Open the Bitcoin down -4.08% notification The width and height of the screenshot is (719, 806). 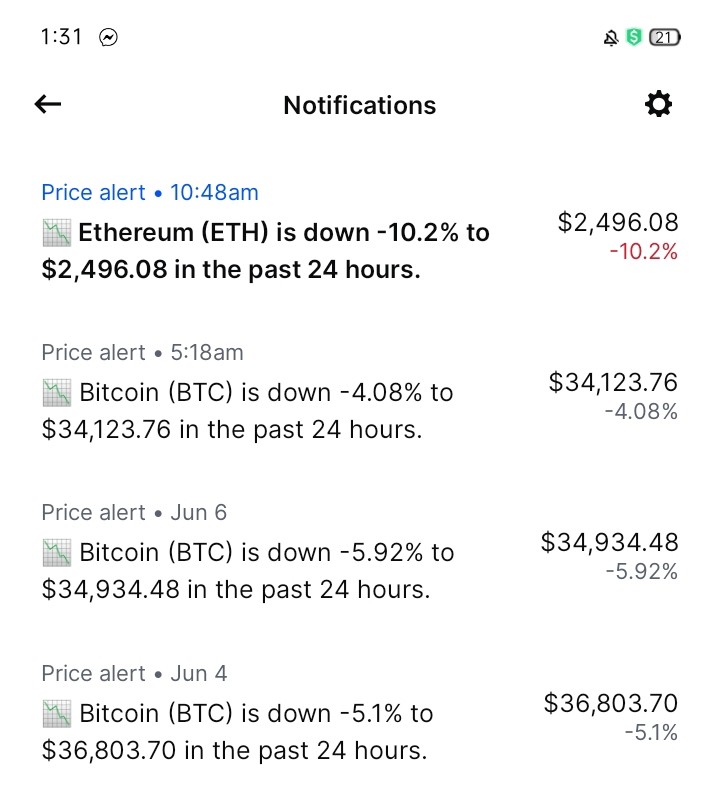point(360,392)
